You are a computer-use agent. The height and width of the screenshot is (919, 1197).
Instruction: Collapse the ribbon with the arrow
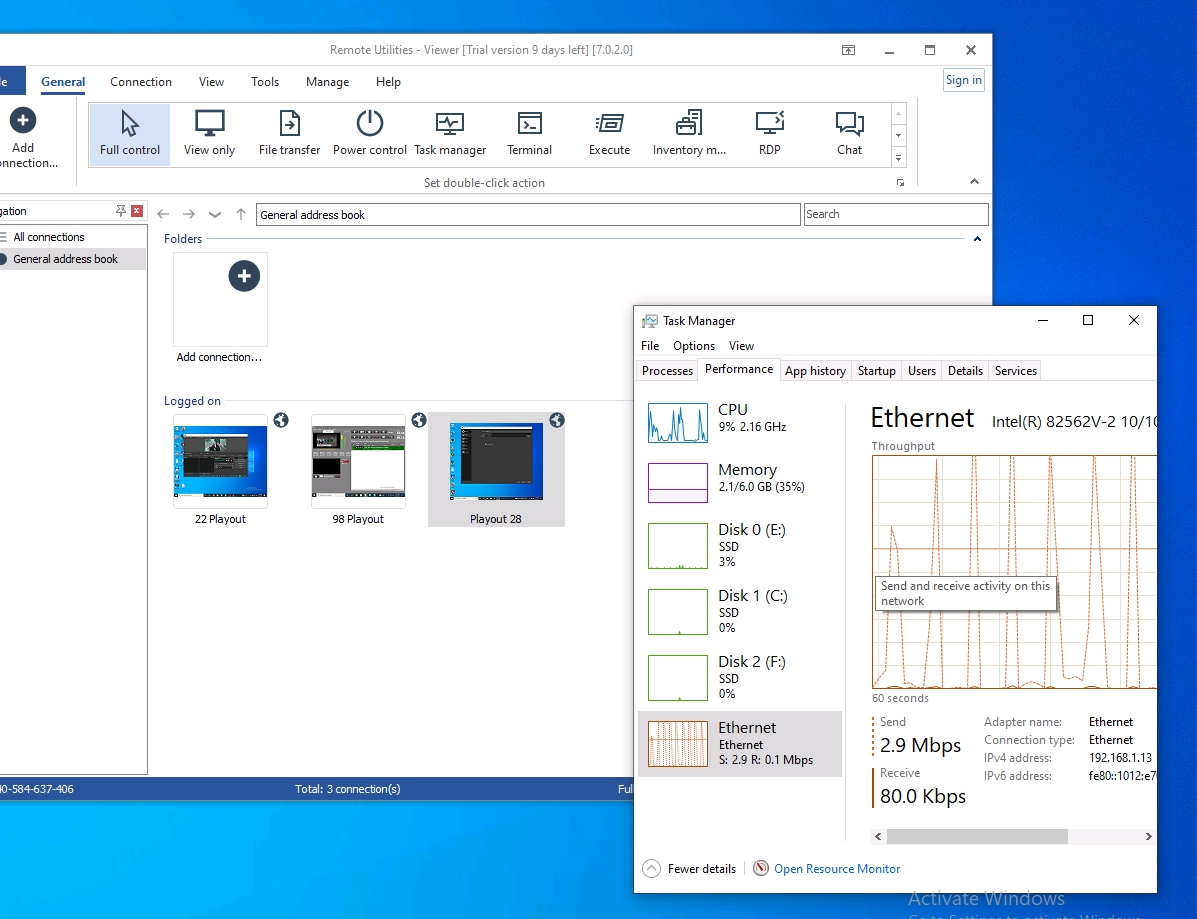coord(975,182)
